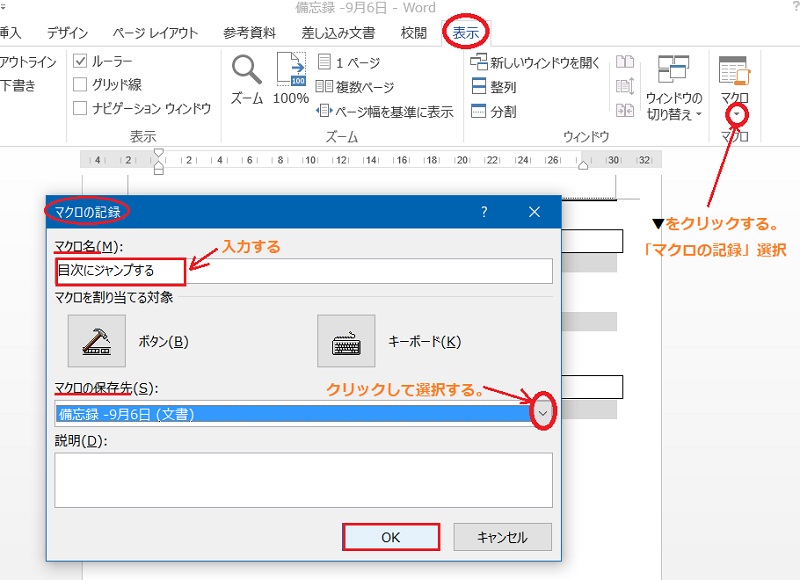This screenshot has height=580, width=800.
Task: Click the side-by-side view icon
Action: (625, 62)
